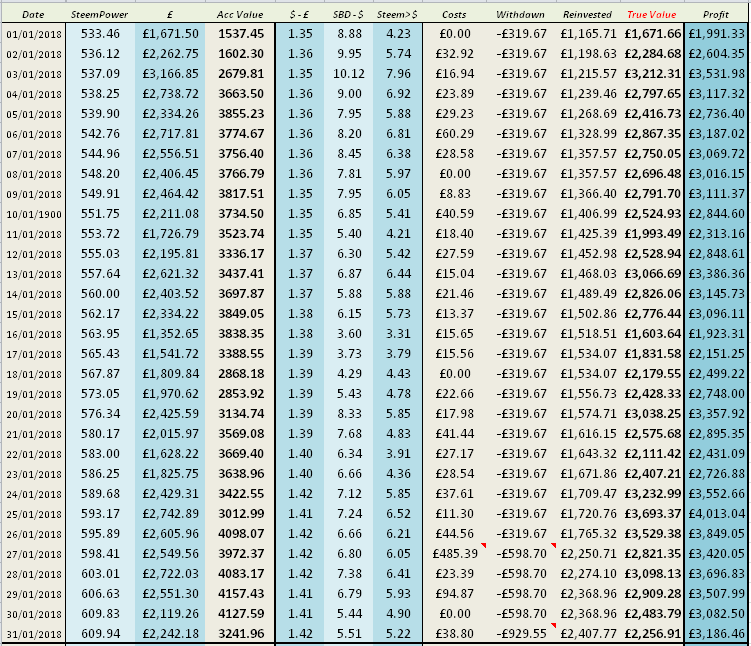Select Withdawn cell -£929.55
The width and height of the screenshot is (751, 646).
521,634
